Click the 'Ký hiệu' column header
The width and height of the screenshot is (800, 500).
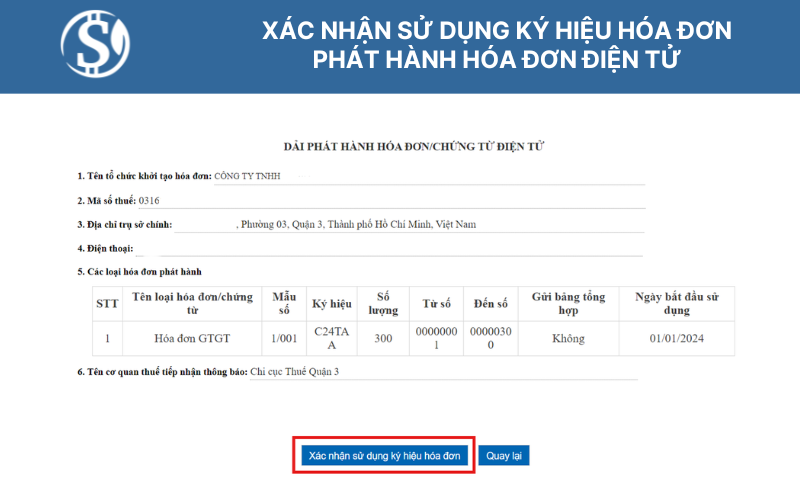coord(332,304)
